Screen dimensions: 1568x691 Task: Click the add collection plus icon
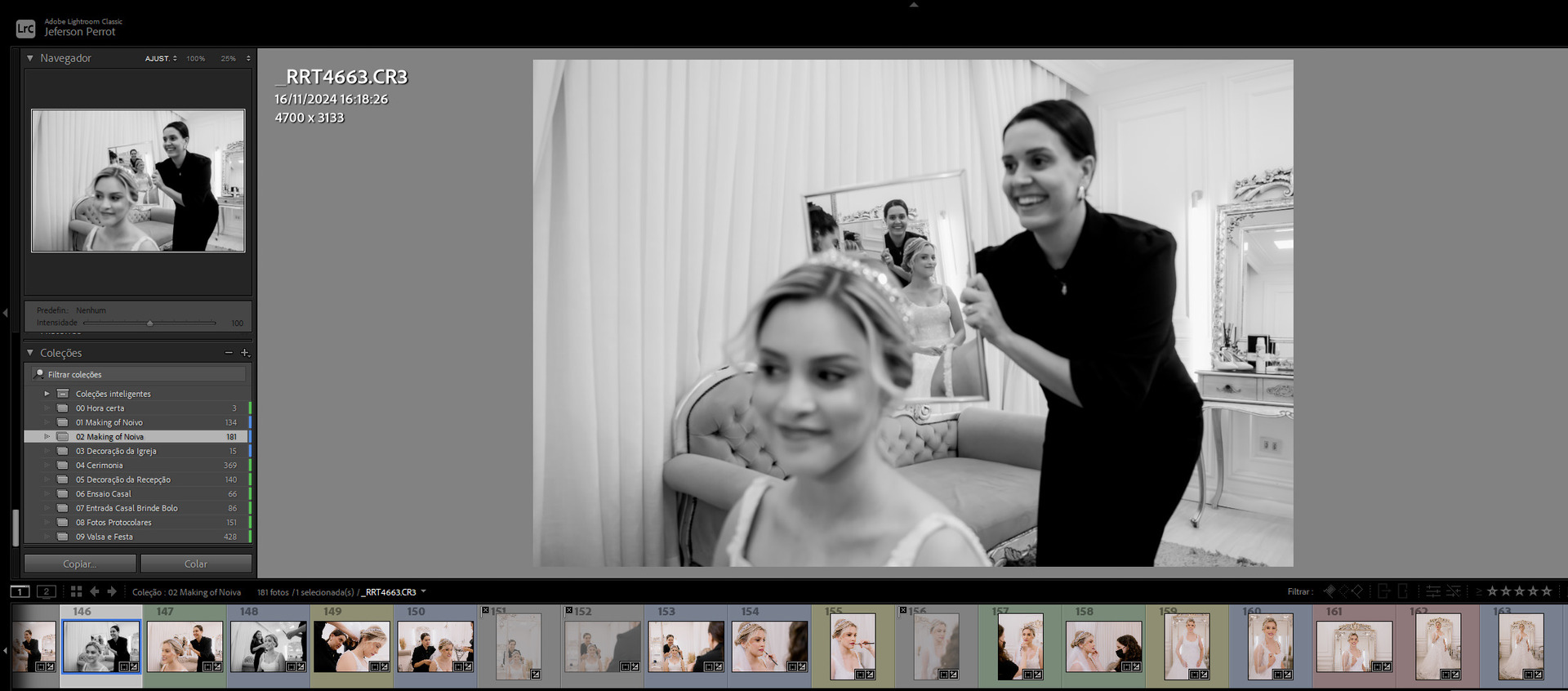tap(244, 353)
